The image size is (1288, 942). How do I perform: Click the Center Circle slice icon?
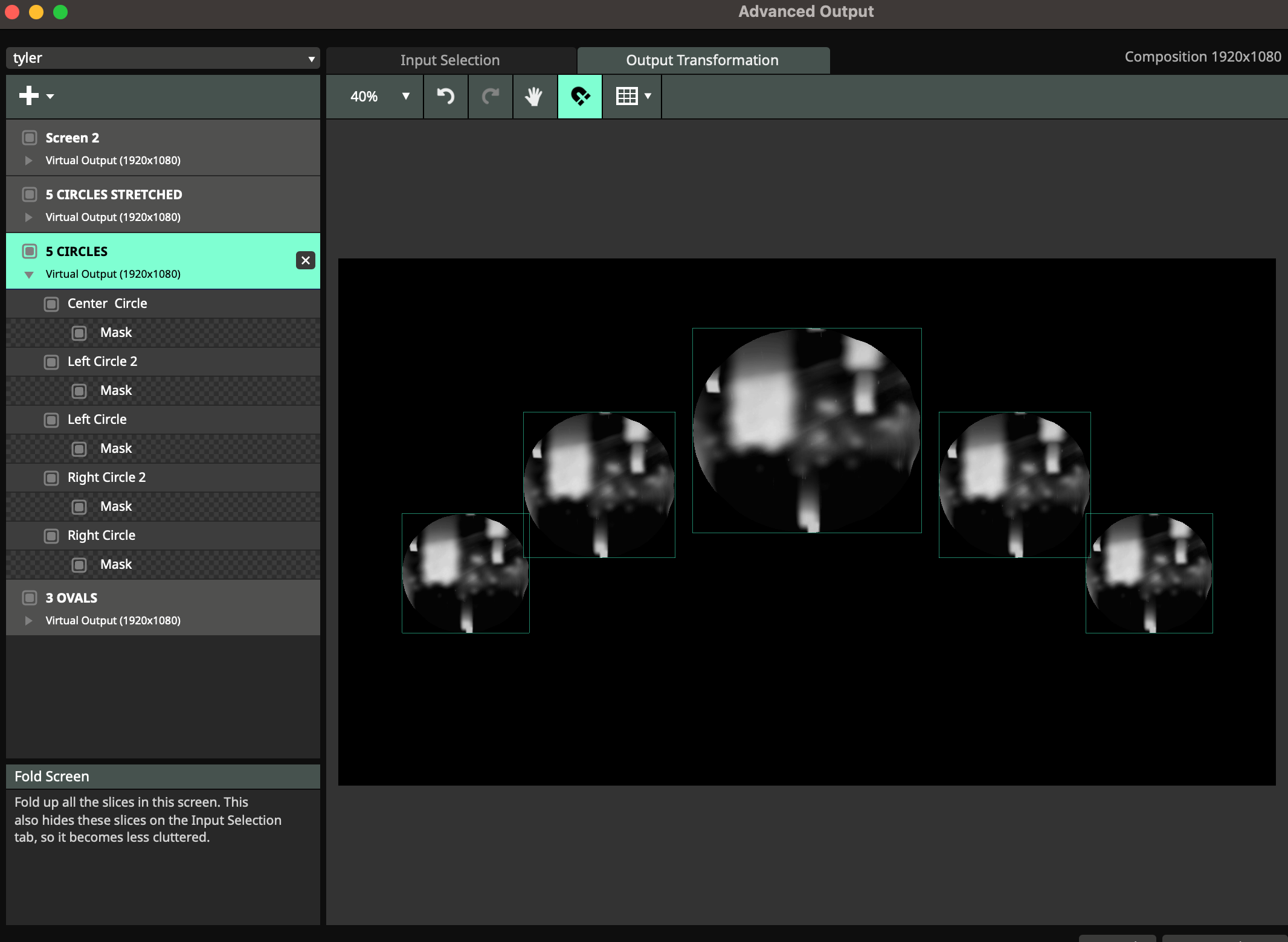pyautogui.click(x=51, y=304)
